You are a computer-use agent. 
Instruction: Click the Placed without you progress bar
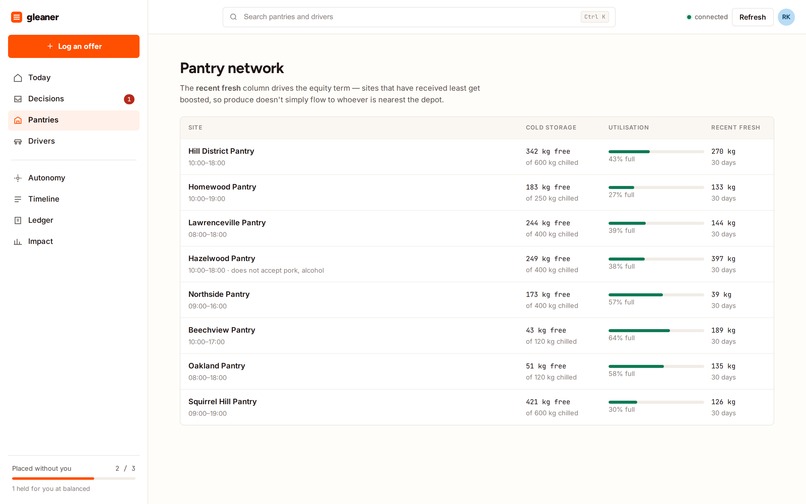(x=74, y=478)
